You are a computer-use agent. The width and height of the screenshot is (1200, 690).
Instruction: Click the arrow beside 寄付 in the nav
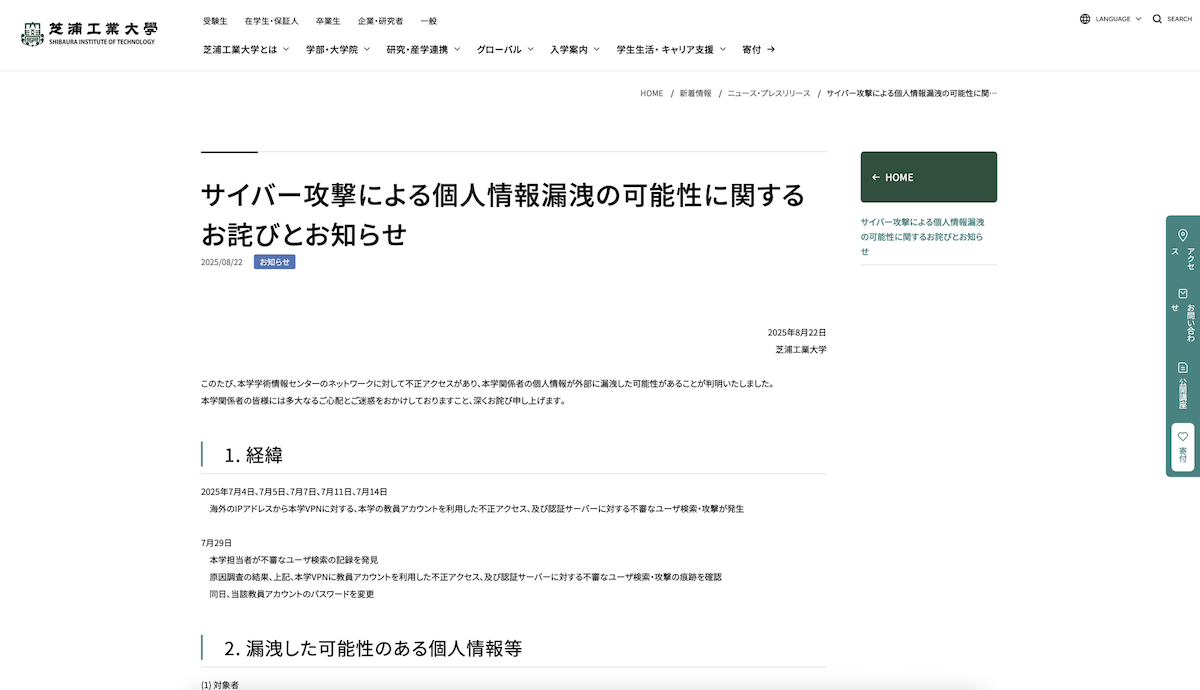[771, 49]
